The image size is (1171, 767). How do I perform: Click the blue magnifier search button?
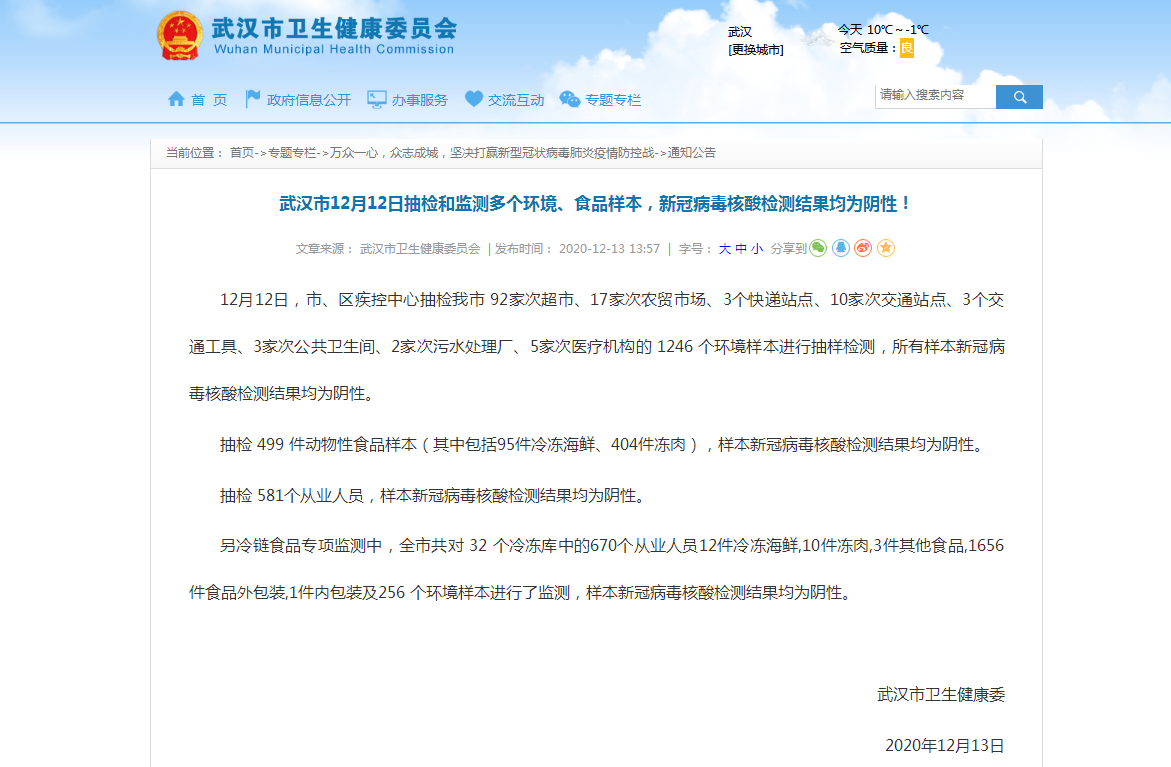click(1019, 96)
